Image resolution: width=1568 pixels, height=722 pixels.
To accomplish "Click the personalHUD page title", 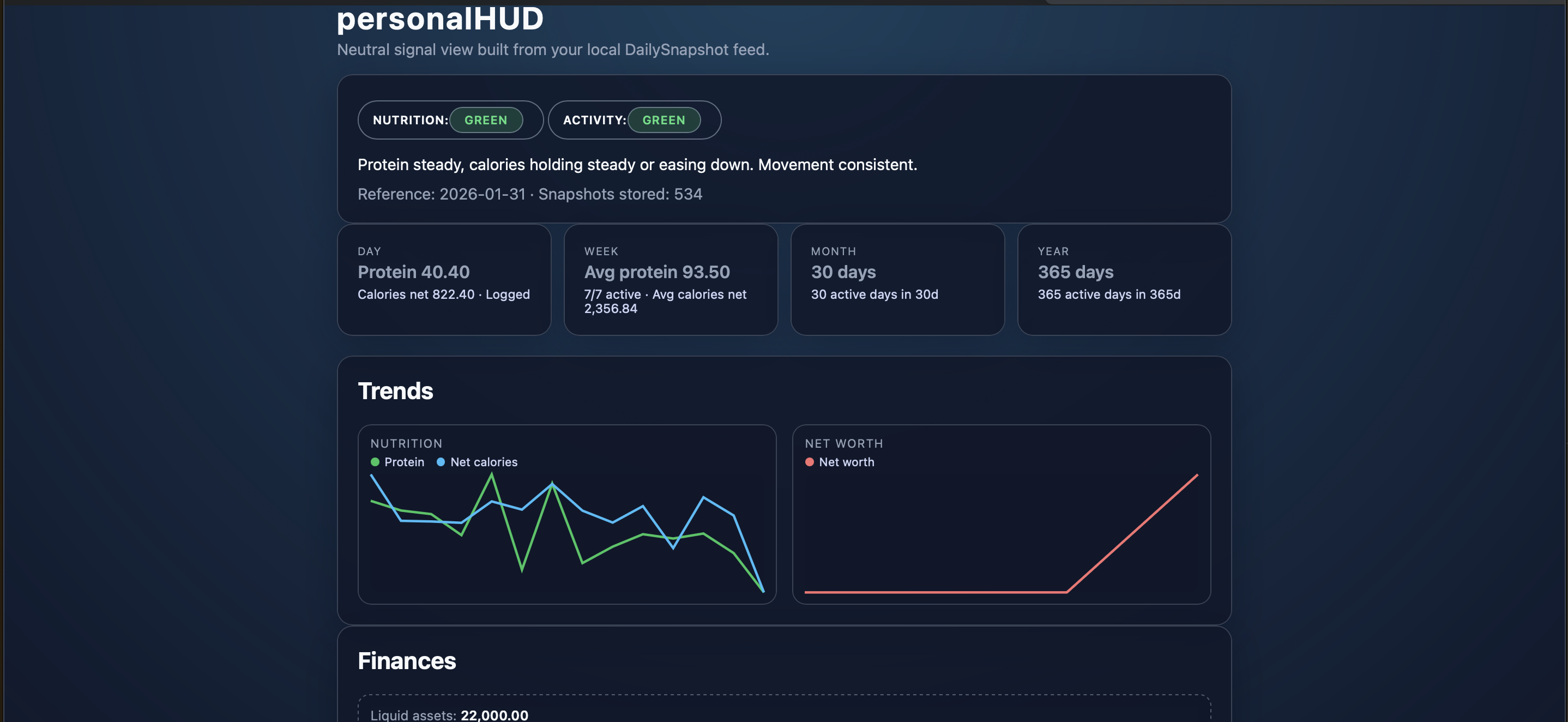I will (441, 18).
